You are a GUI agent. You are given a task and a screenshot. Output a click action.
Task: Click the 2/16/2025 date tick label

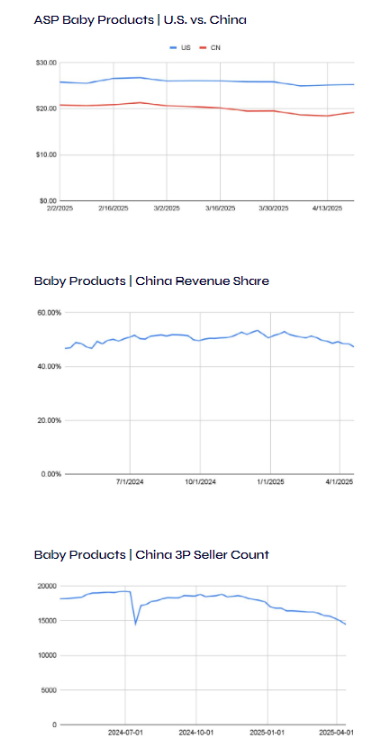(x=114, y=208)
